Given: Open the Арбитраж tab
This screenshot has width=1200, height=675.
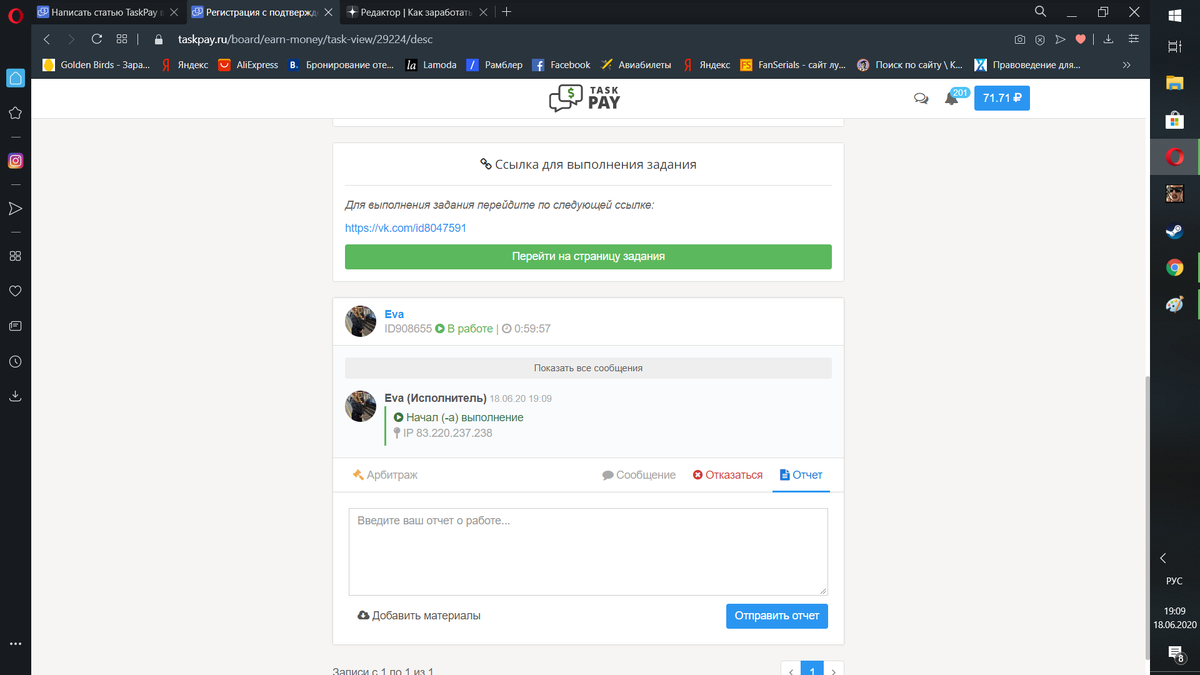Looking at the screenshot, I should tap(385, 475).
